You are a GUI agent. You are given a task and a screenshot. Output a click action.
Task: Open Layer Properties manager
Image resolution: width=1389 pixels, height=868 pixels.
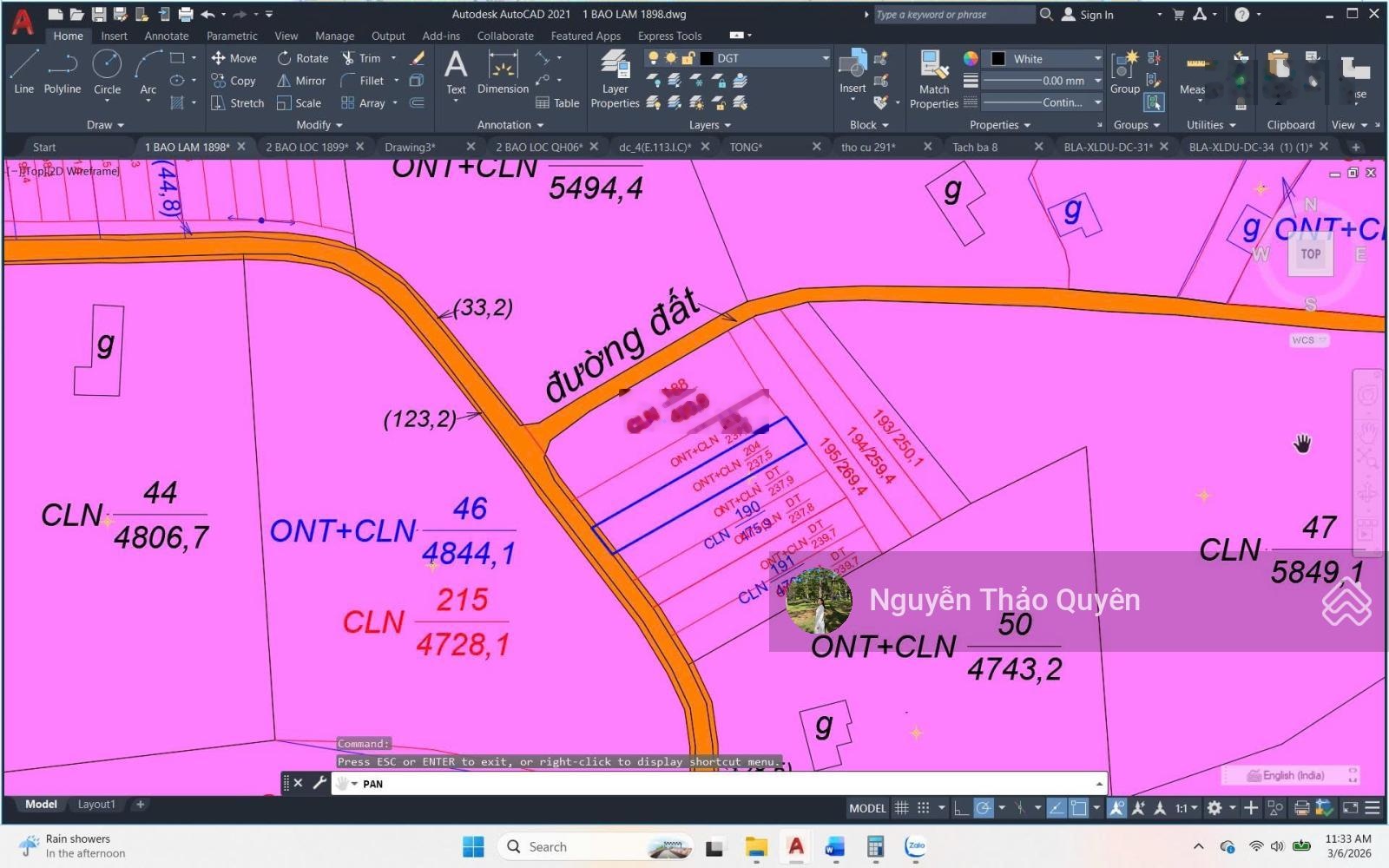615,79
